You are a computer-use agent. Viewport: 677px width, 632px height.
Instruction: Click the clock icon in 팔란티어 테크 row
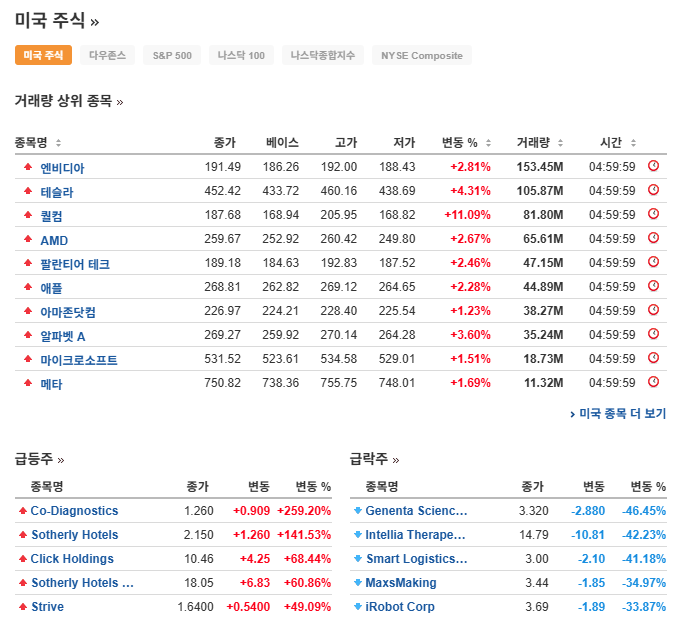[653, 262]
